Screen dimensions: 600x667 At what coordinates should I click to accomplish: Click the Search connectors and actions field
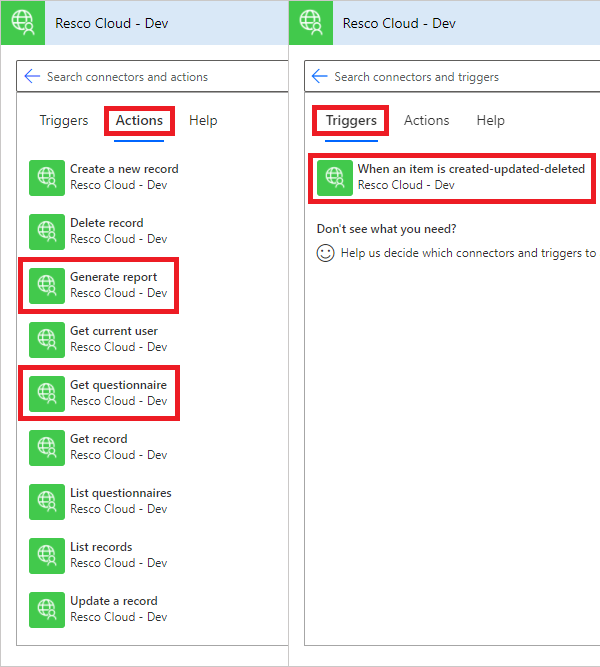pyautogui.click(x=160, y=77)
